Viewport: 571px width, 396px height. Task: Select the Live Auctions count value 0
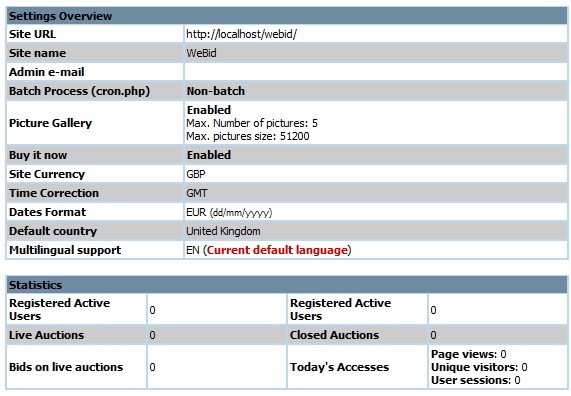click(152, 335)
